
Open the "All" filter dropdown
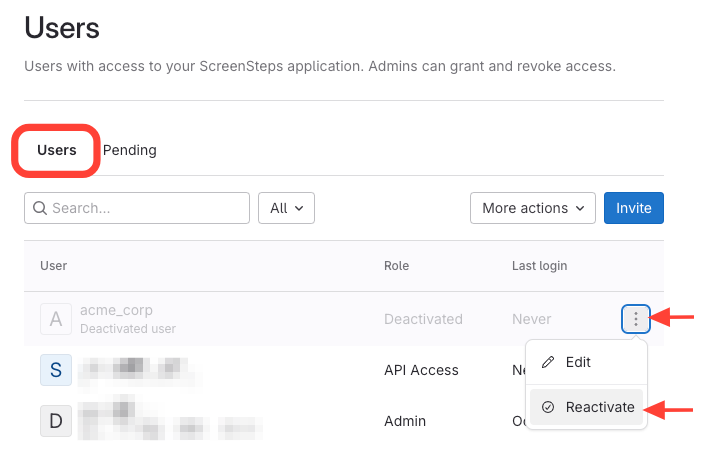point(286,208)
